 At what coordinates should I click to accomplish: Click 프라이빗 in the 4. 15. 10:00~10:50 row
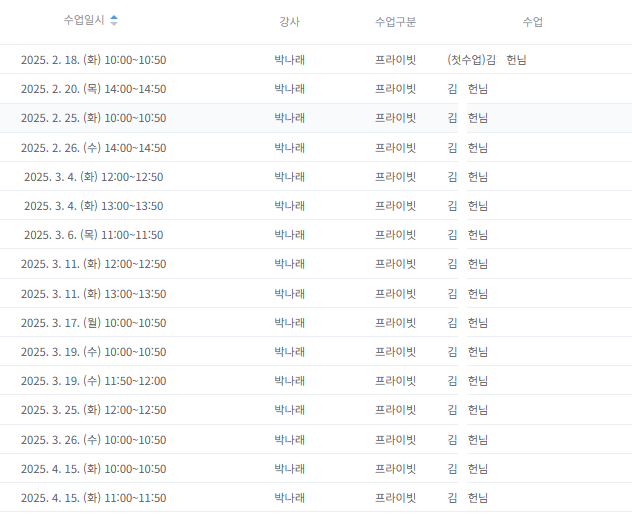click(x=395, y=469)
